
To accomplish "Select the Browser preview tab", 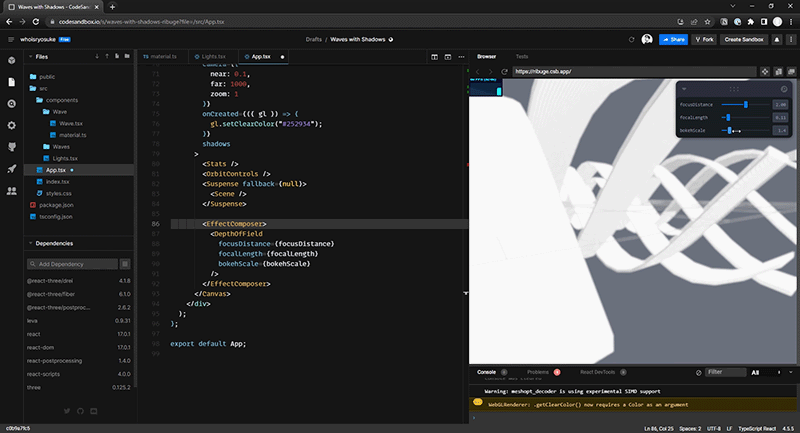I will [x=486, y=57].
